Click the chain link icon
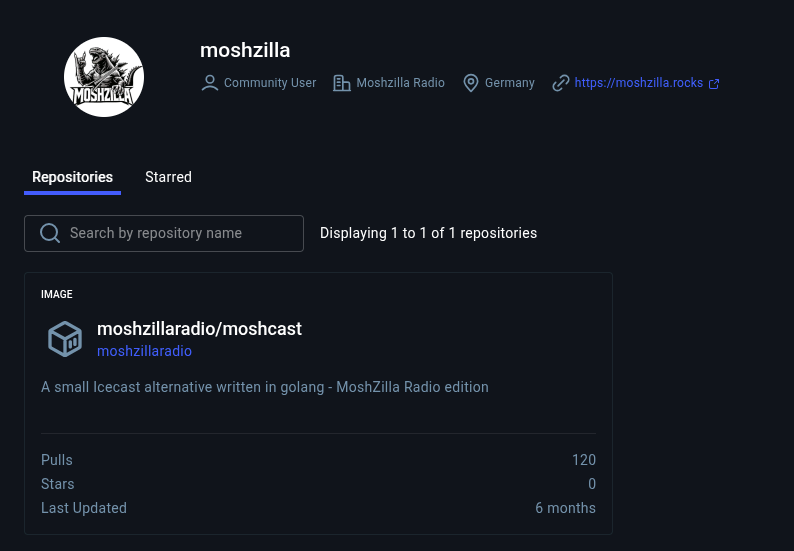Screen dimensions: 794x551 (561, 83)
